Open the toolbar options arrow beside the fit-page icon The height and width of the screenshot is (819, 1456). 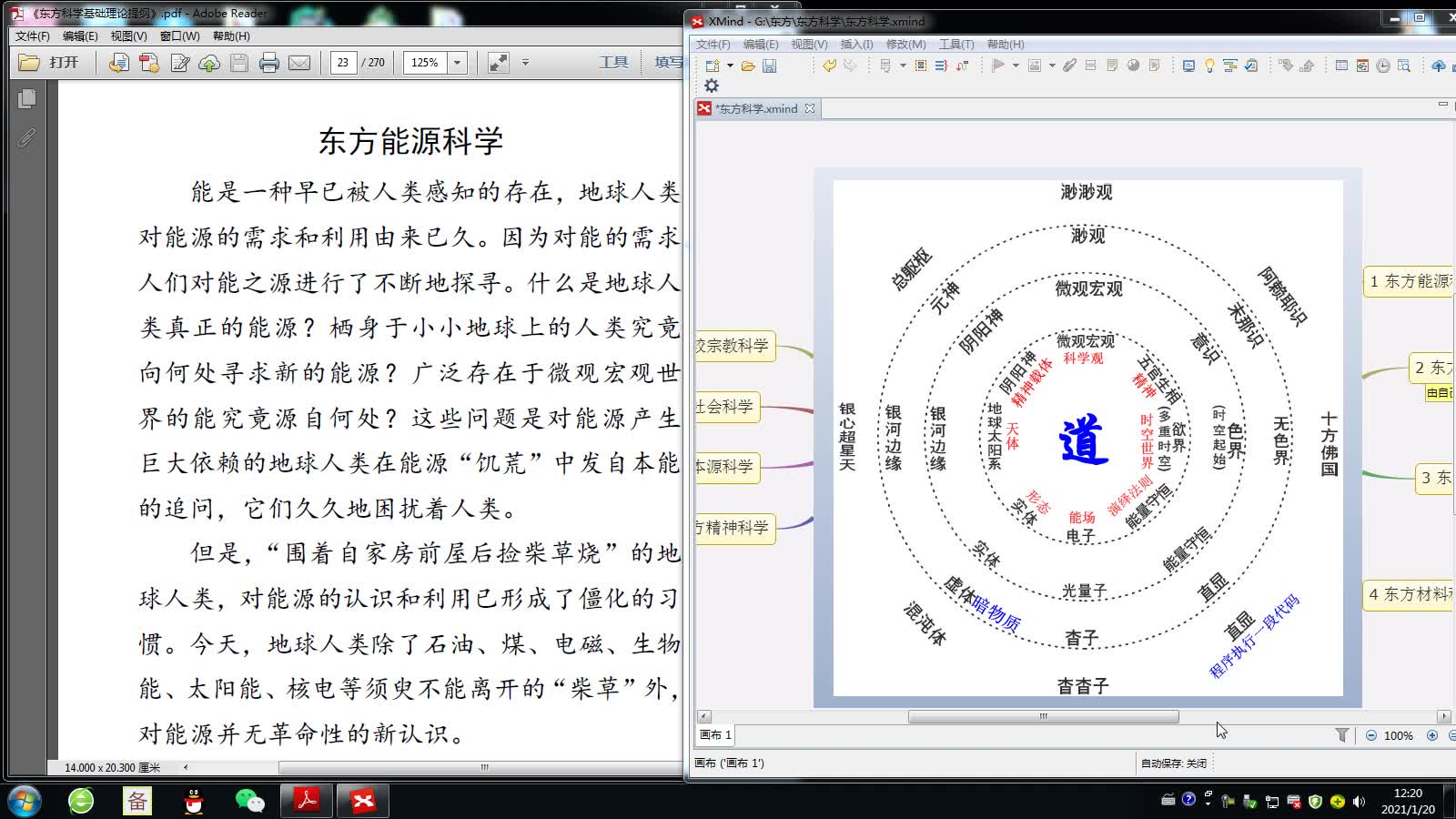point(525,63)
